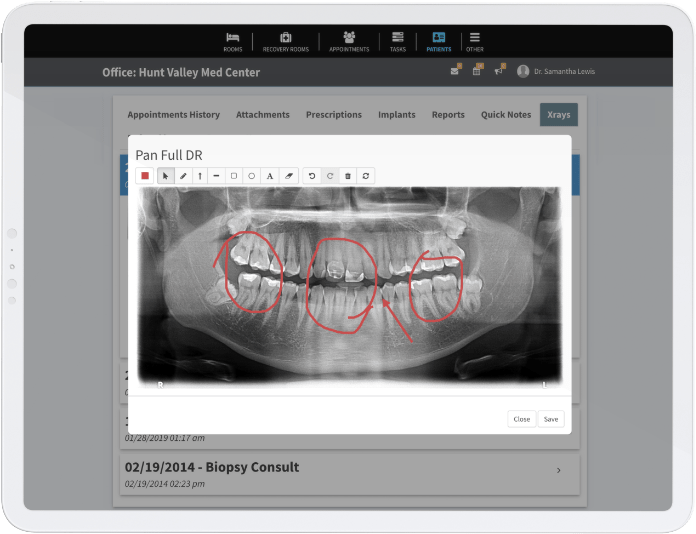The height and width of the screenshot is (534, 696).
Task: Open the Xrays tab
Action: pyautogui.click(x=559, y=115)
